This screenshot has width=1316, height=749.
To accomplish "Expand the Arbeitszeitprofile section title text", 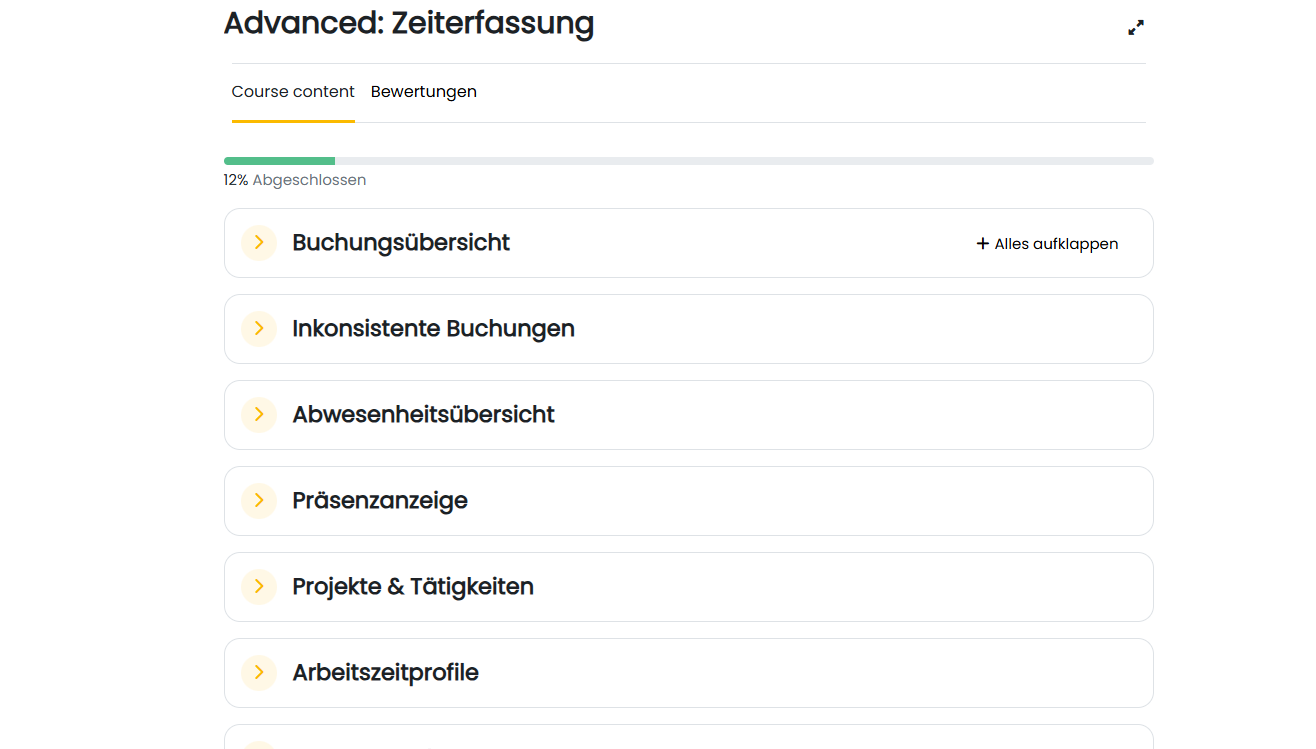I will tap(385, 673).
